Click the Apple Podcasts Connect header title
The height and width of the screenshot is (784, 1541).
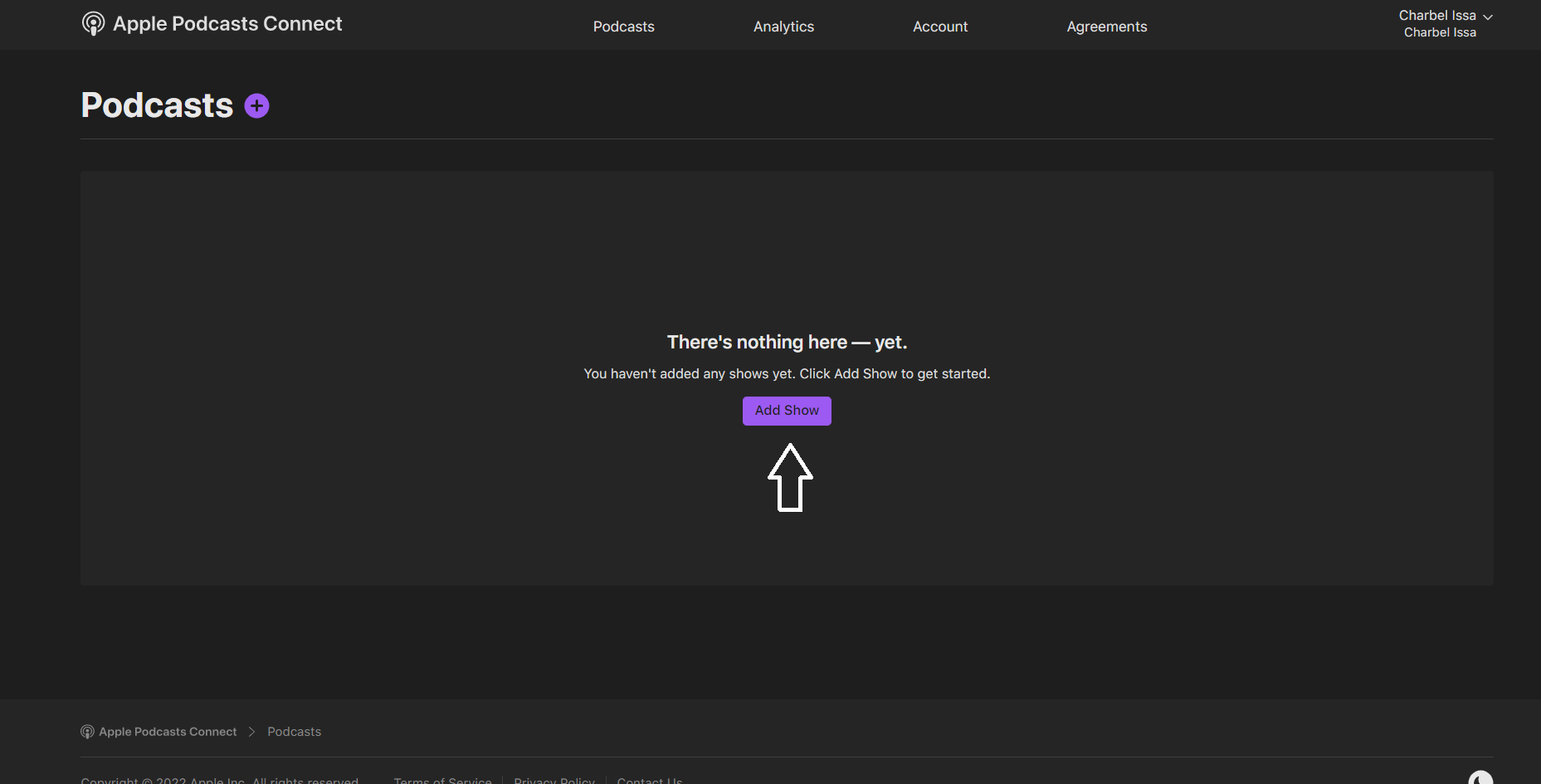227,24
